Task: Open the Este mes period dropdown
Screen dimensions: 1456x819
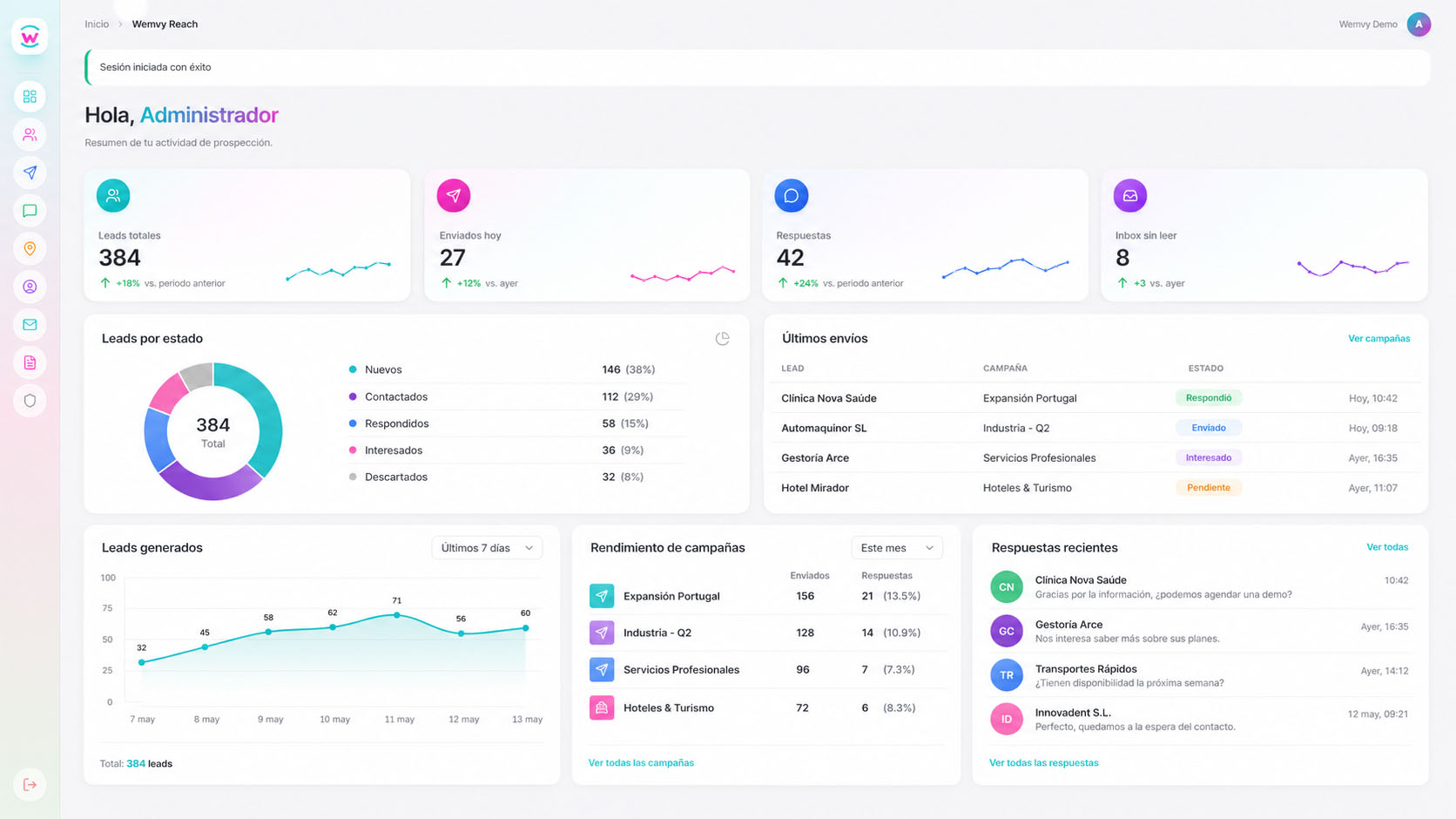Action: (x=897, y=548)
